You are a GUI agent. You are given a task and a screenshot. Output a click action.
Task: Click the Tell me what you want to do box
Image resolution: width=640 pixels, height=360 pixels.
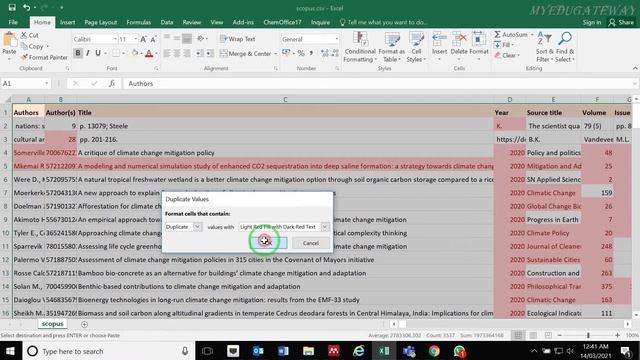(384, 22)
